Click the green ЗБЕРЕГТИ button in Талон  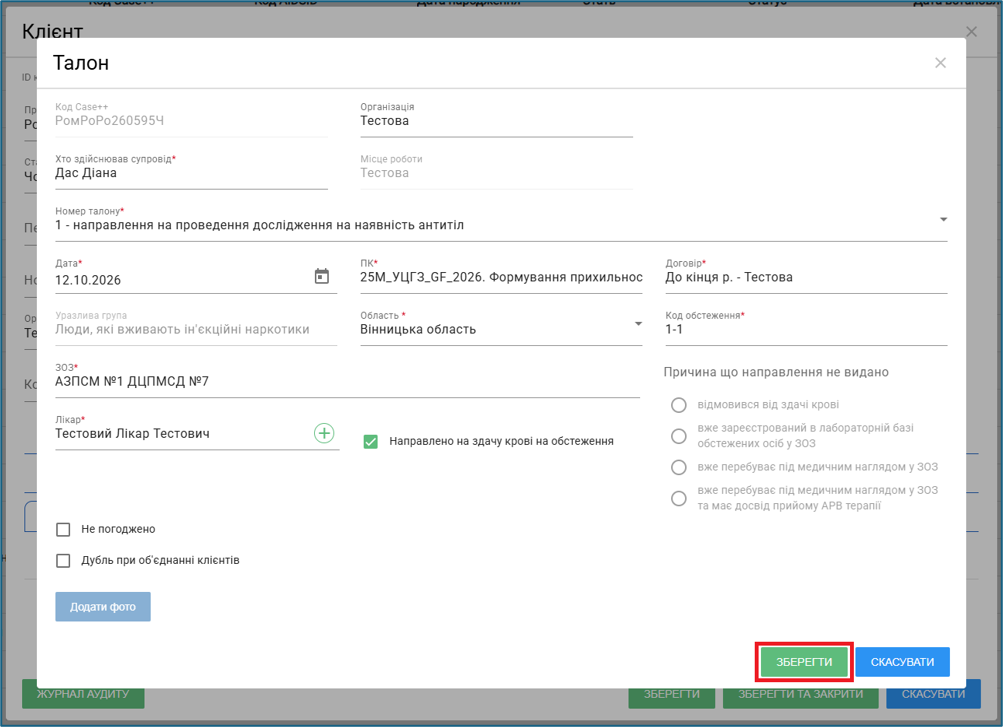[804, 662]
